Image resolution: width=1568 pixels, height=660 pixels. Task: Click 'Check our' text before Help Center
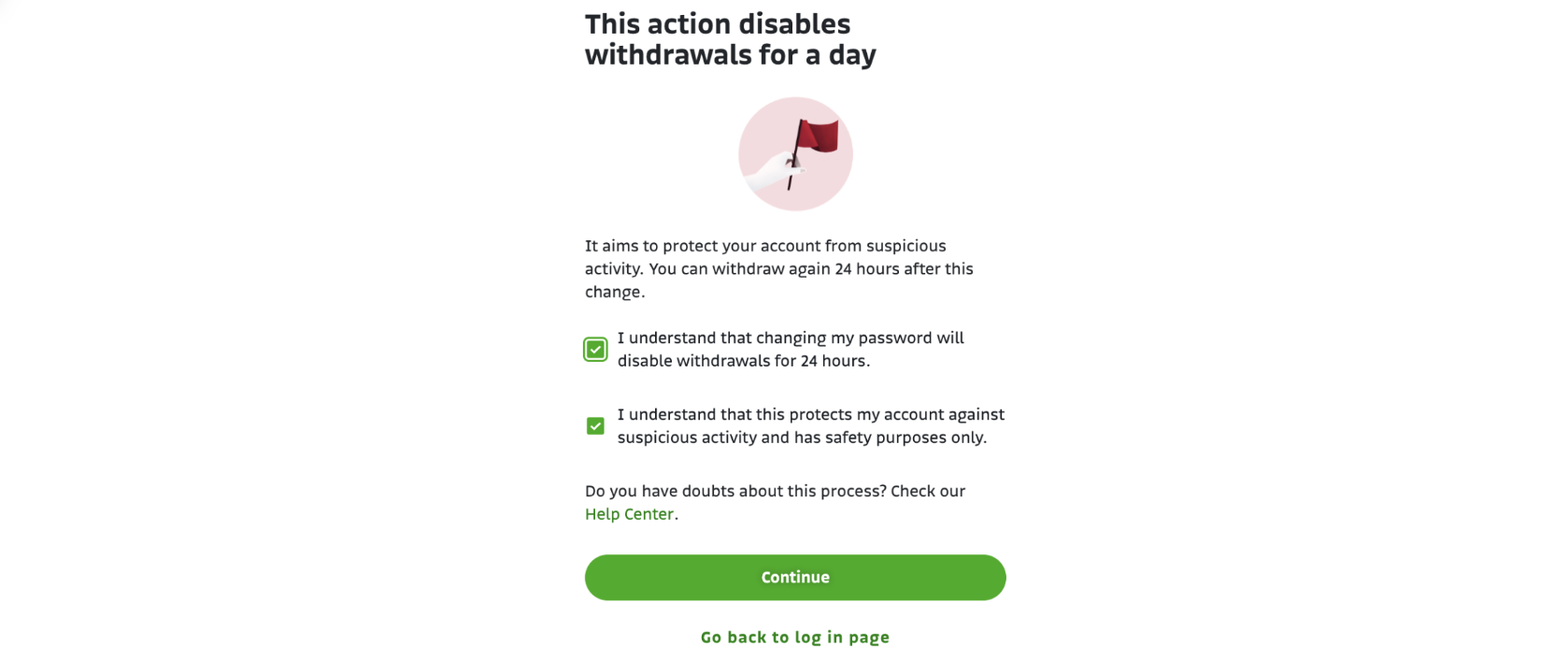point(928,492)
